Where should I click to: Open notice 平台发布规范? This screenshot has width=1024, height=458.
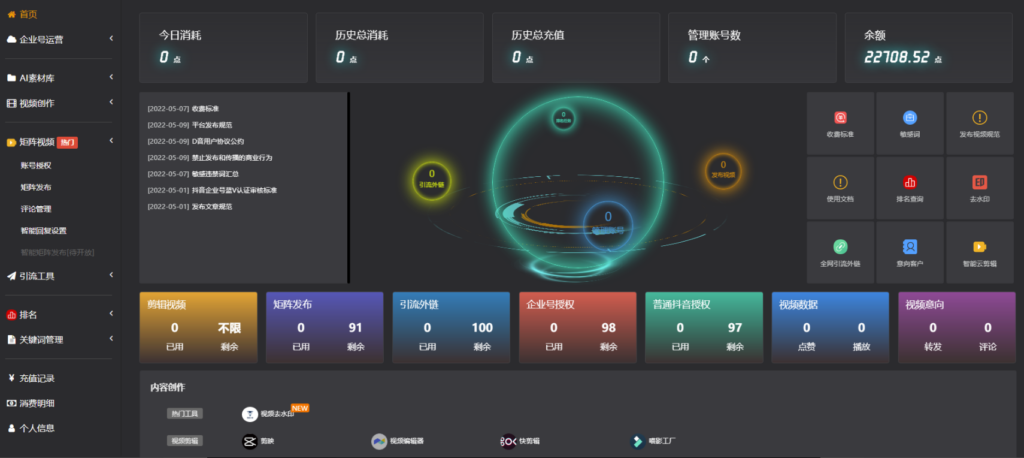212,125
